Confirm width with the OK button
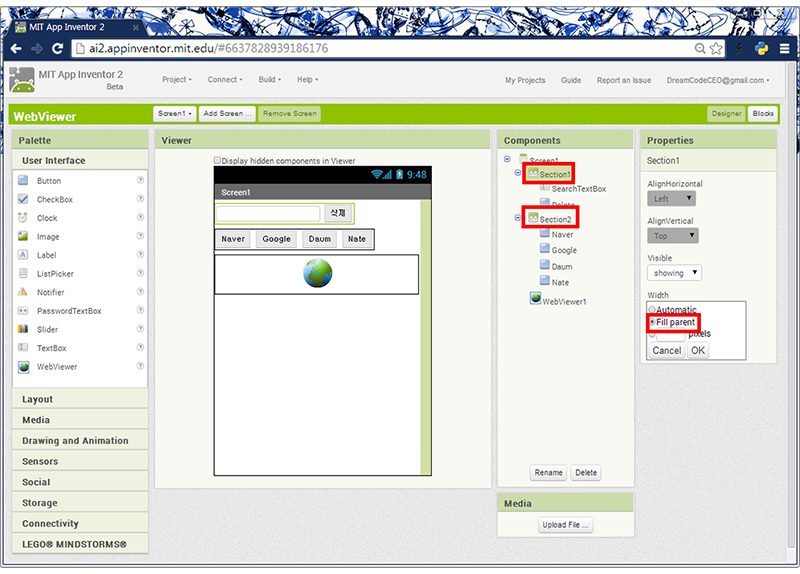800x574 pixels. point(697,351)
